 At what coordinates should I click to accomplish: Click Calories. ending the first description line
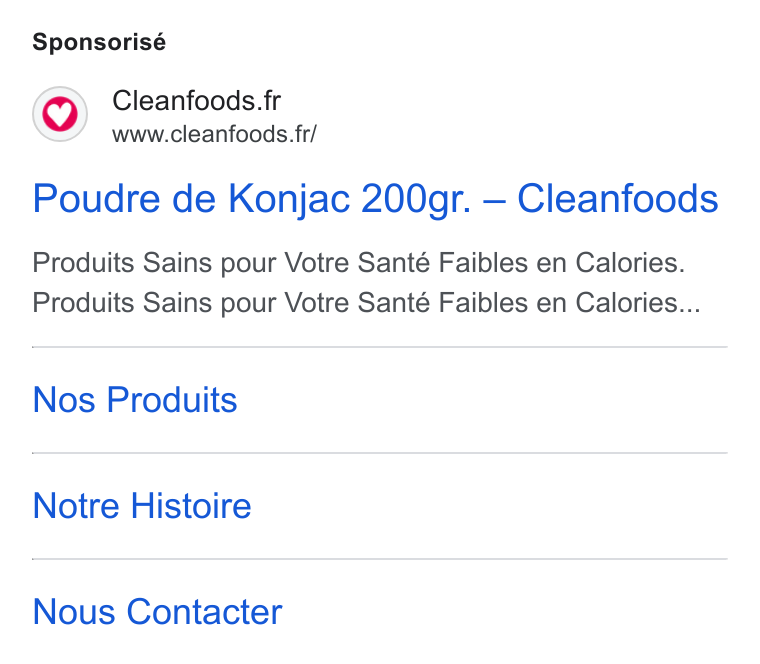point(630,263)
